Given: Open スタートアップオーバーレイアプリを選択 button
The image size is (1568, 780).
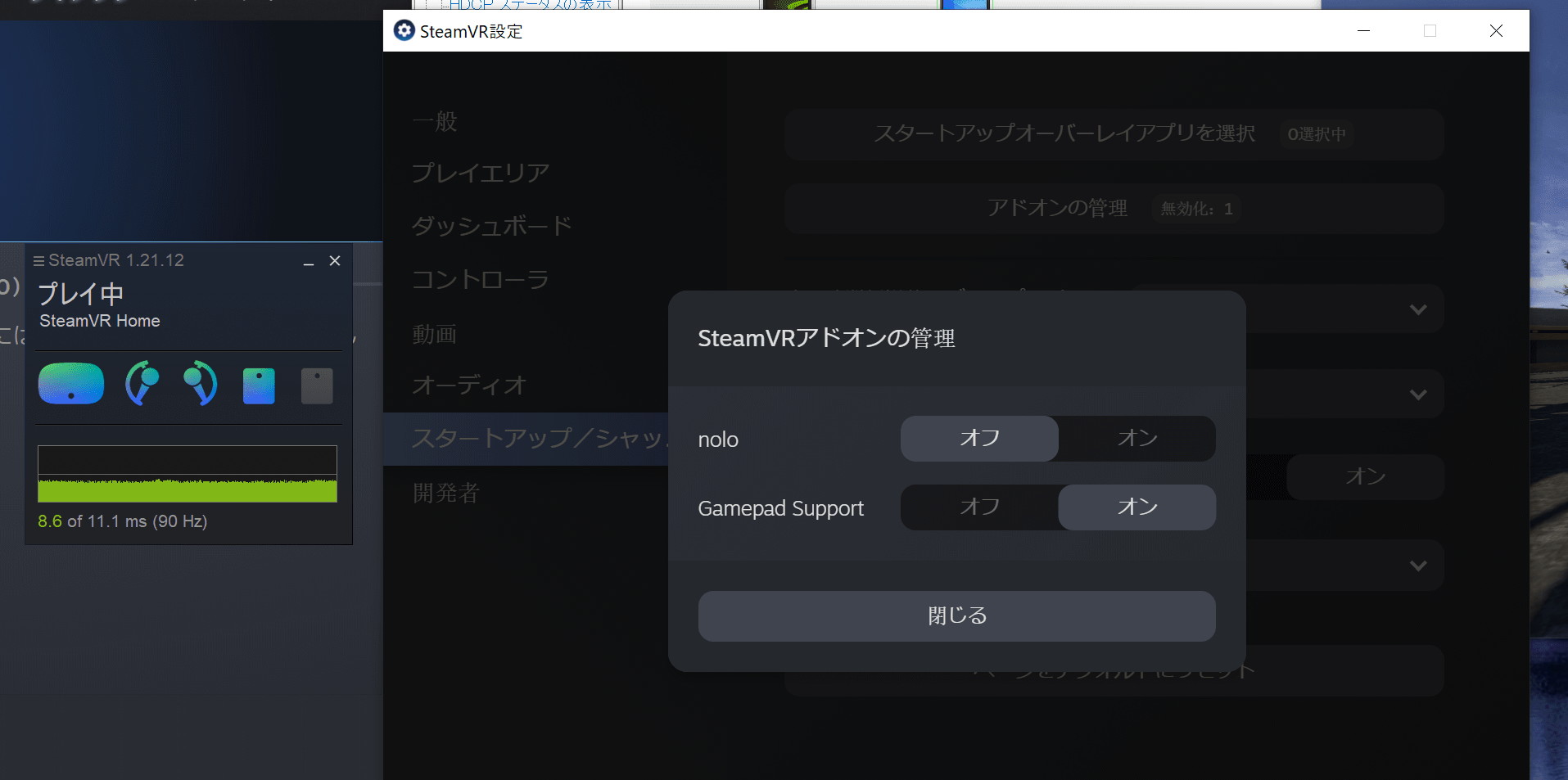Looking at the screenshot, I should pos(1114,134).
